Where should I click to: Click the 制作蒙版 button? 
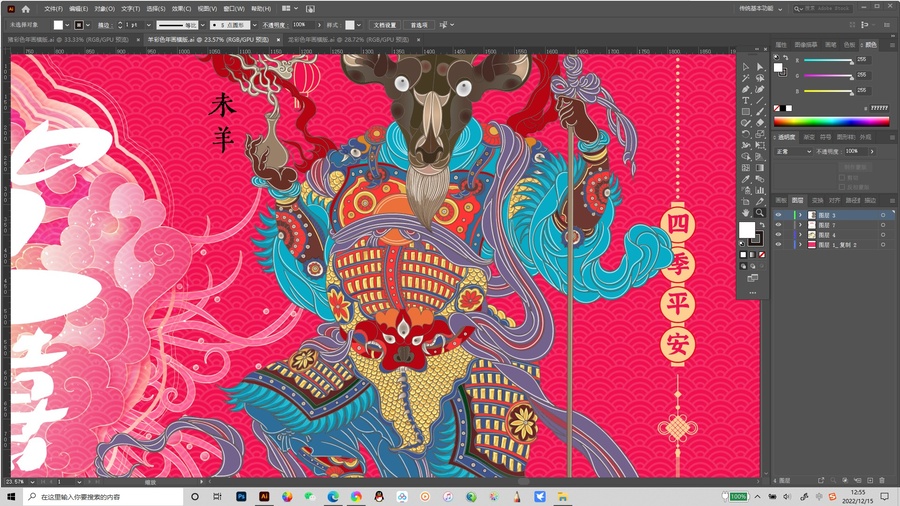point(855,167)
